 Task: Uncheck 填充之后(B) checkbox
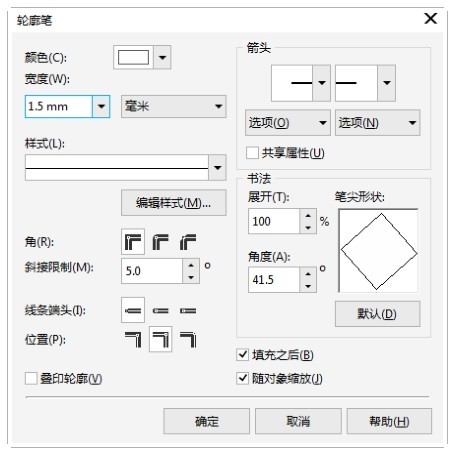coord(242,355)
